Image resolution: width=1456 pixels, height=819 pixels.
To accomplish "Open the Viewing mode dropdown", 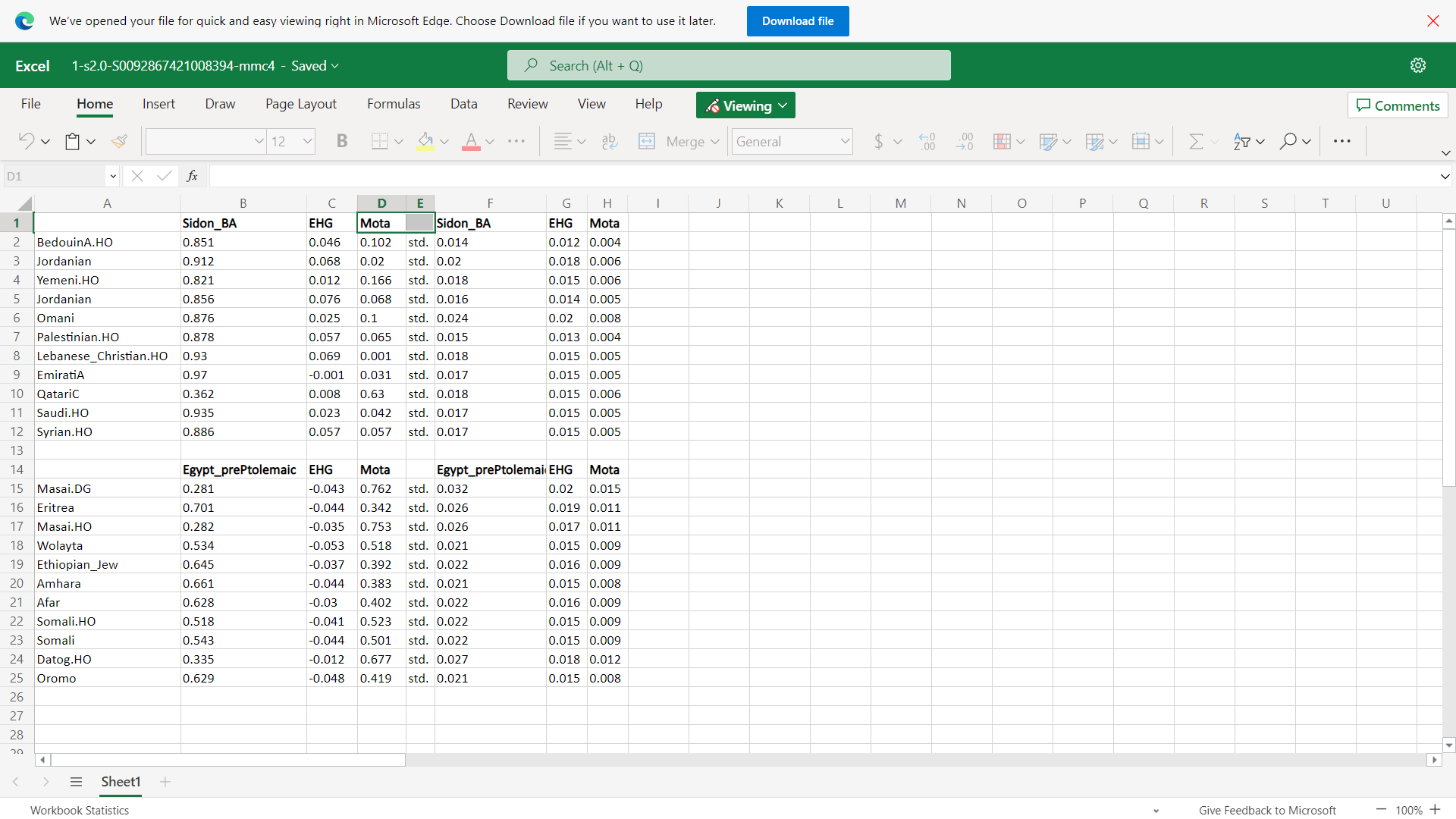I will 745,105.
